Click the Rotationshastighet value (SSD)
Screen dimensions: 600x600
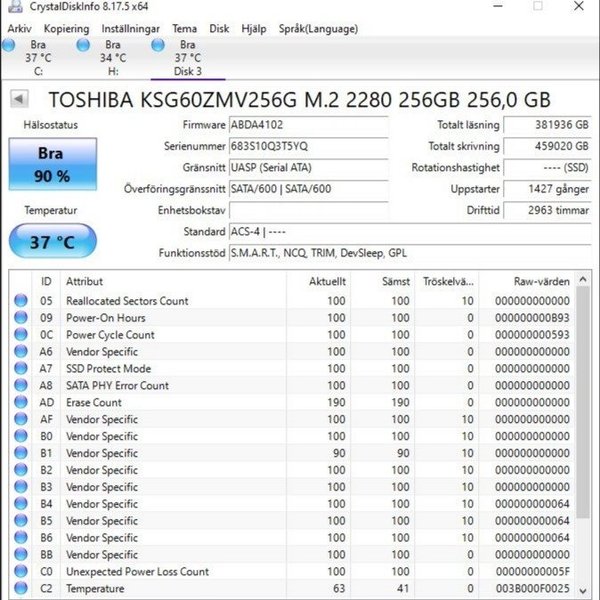548,168
